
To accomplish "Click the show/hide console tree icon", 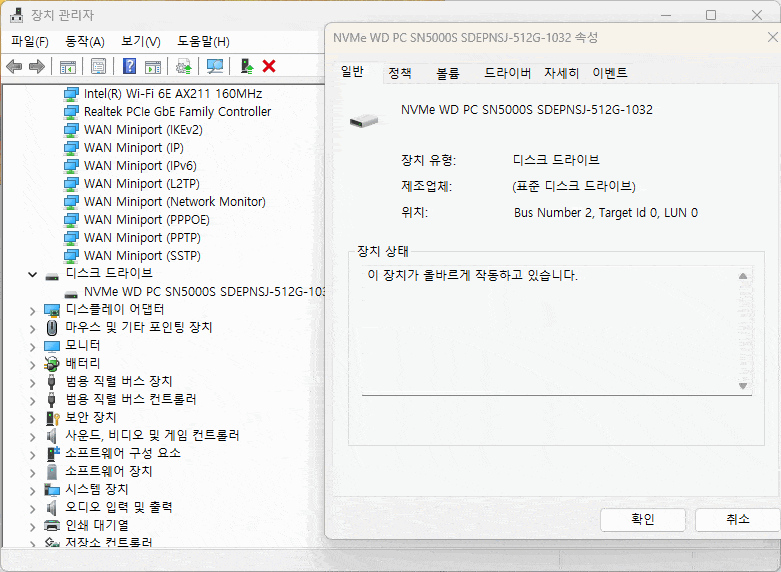I will 68,66.
